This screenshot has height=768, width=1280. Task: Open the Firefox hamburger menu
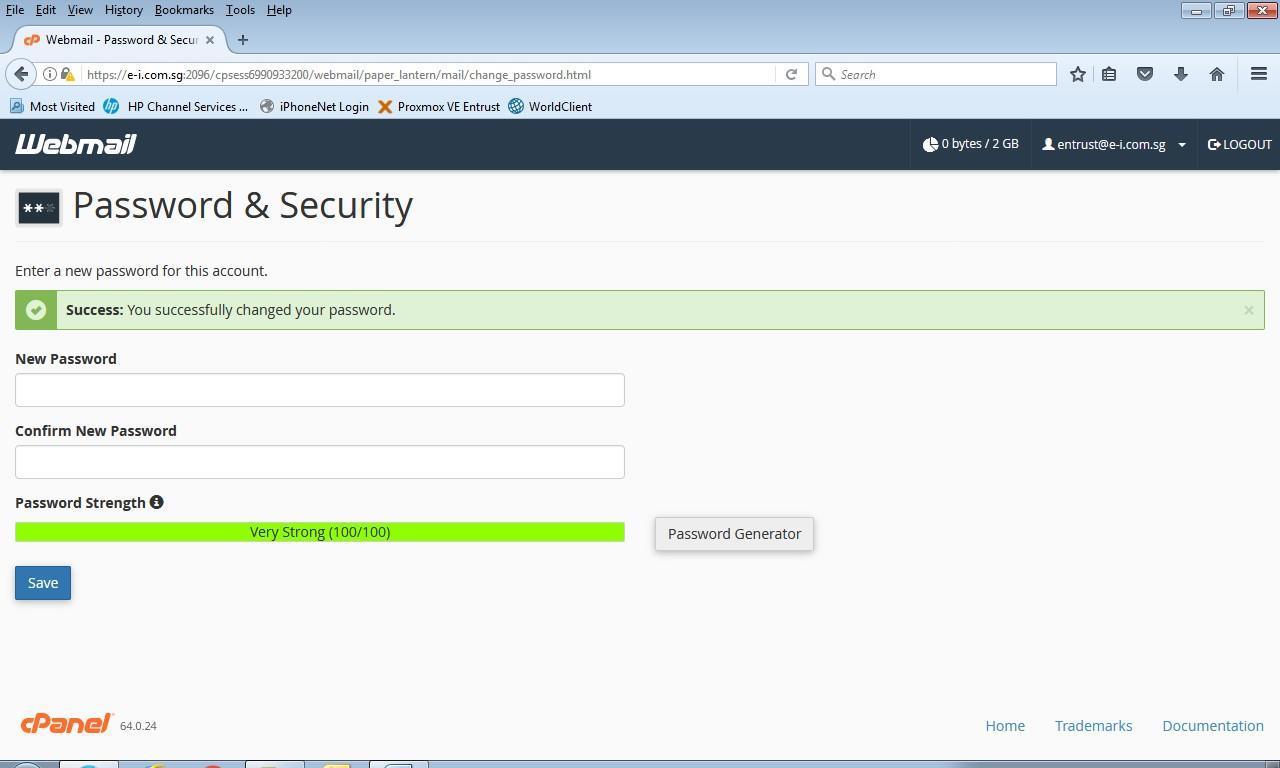click(1259, 74)
